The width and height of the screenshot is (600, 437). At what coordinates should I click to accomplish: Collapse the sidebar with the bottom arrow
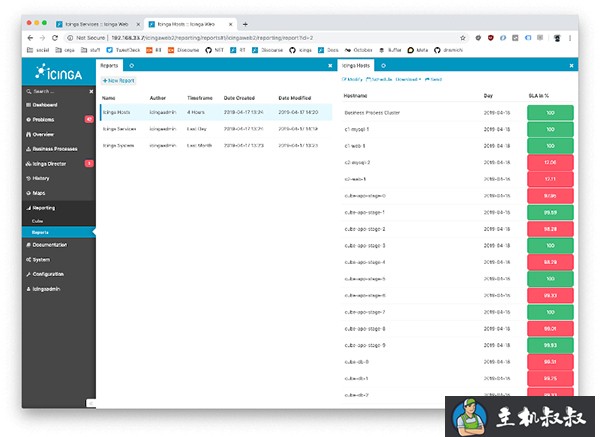(91, 403)
